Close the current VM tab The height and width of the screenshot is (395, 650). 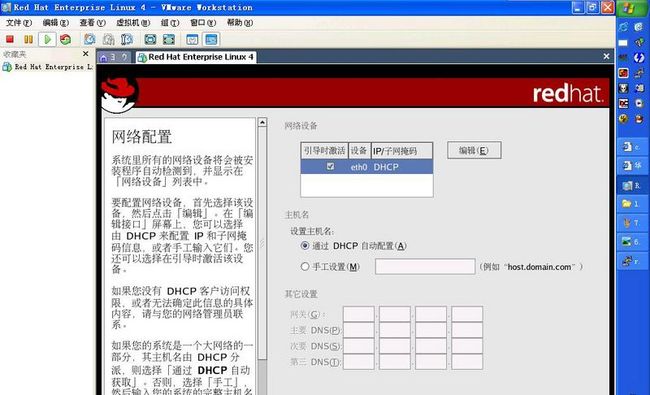(606, 56)
